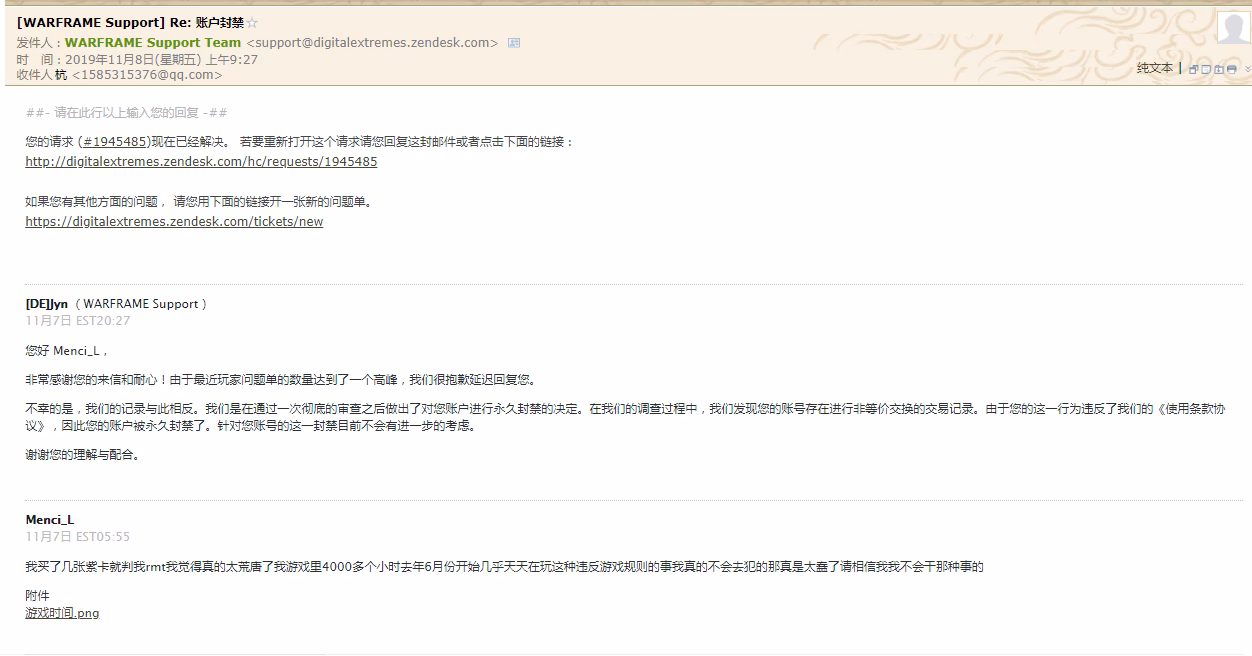
Task: Click agent name [DE]Jyn
Action: point(47,304)
